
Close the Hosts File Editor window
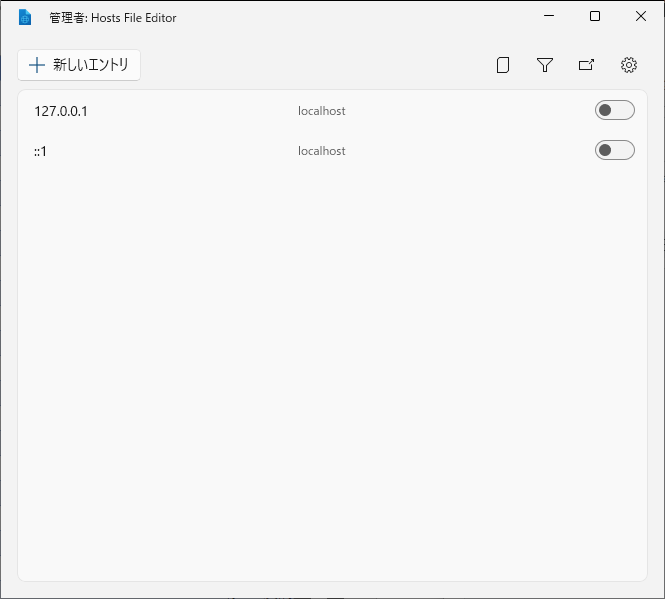(x=641, y=16)
